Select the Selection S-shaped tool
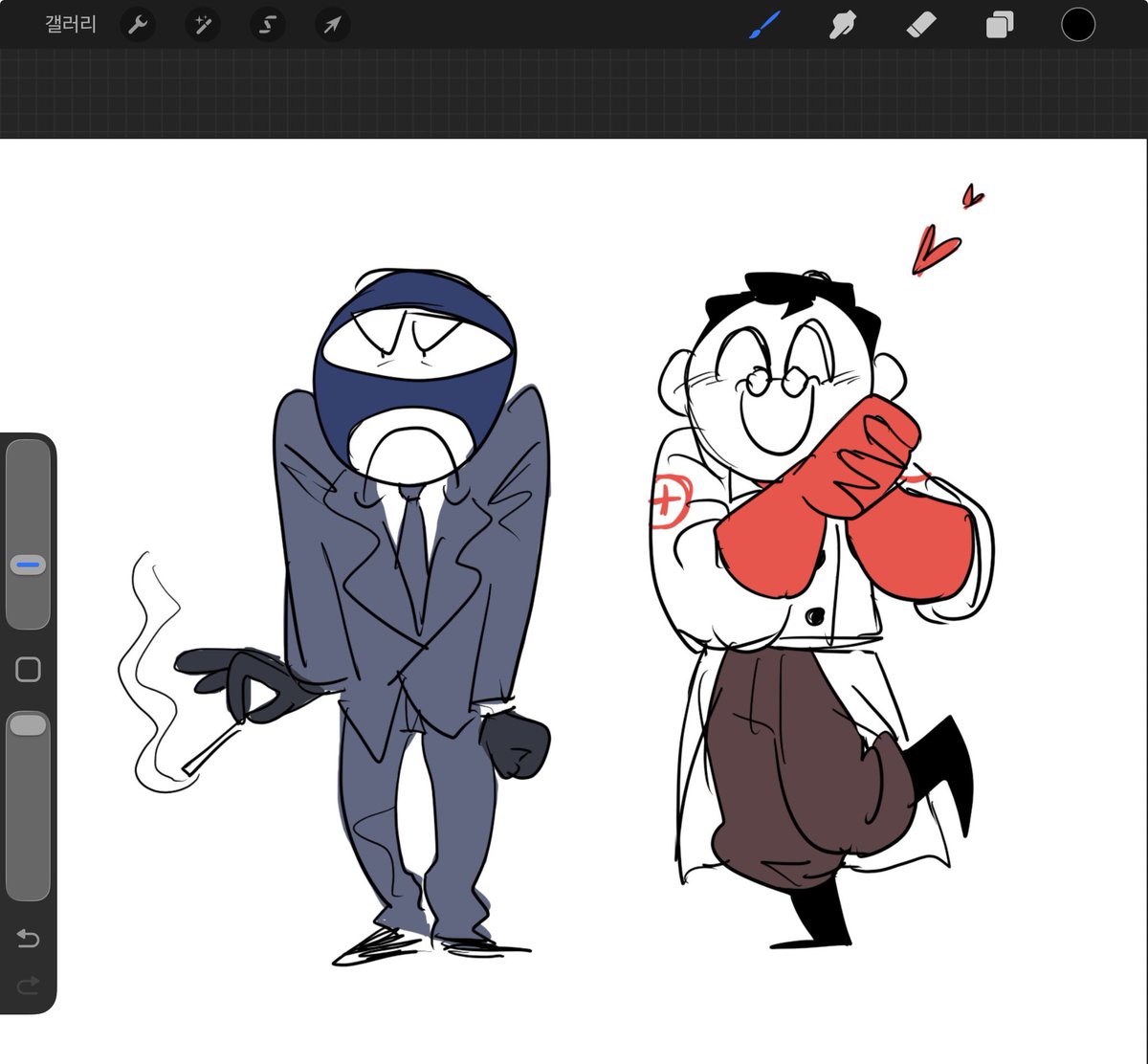1148x1064 pixels. (x=268, y=25)
